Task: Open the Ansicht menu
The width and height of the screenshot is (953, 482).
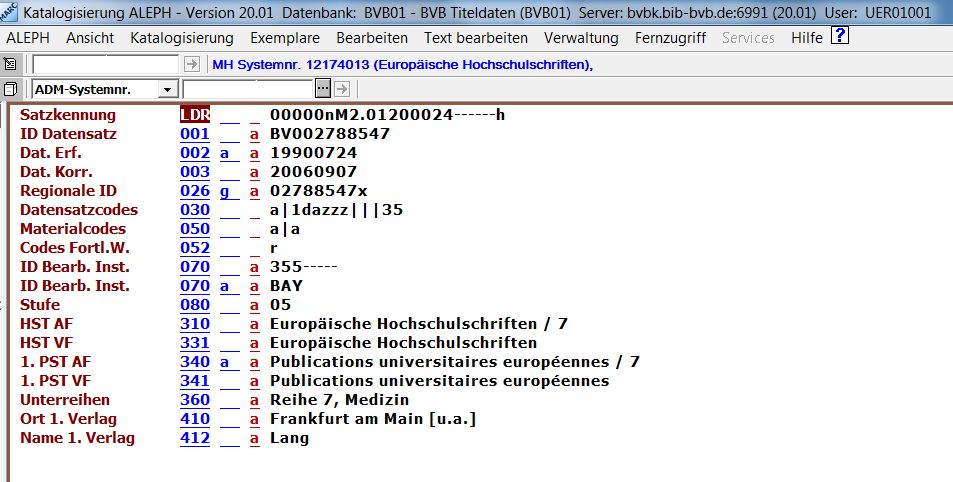Action: (90, 38)
